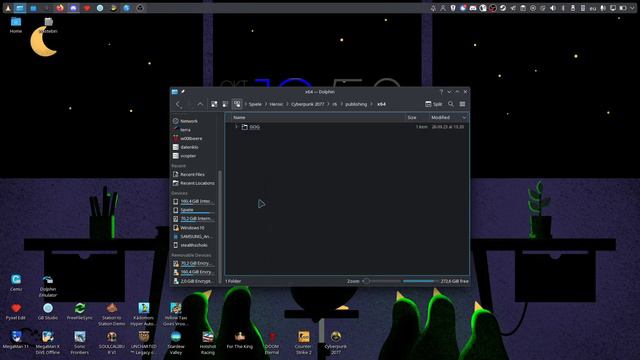Screen dimensions: 640x360
Task: Switch to icons view mode
Action: [214, 104]
